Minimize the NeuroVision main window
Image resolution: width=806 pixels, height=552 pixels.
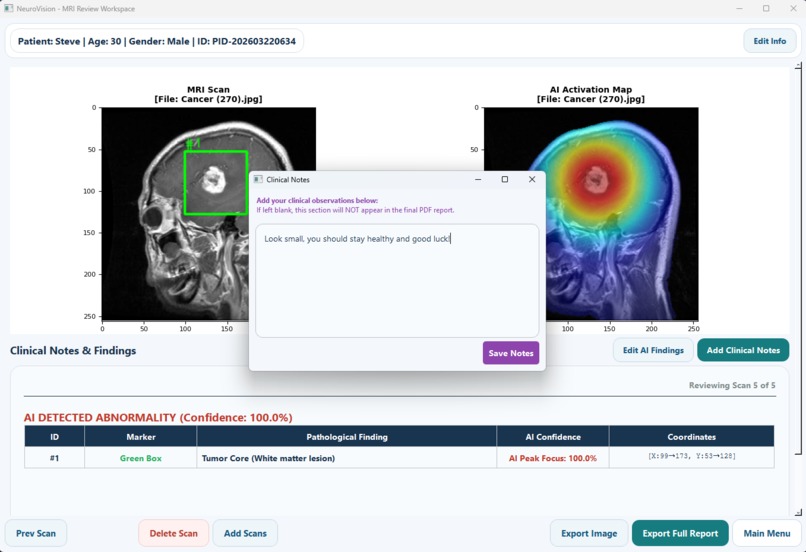[739, 9]
